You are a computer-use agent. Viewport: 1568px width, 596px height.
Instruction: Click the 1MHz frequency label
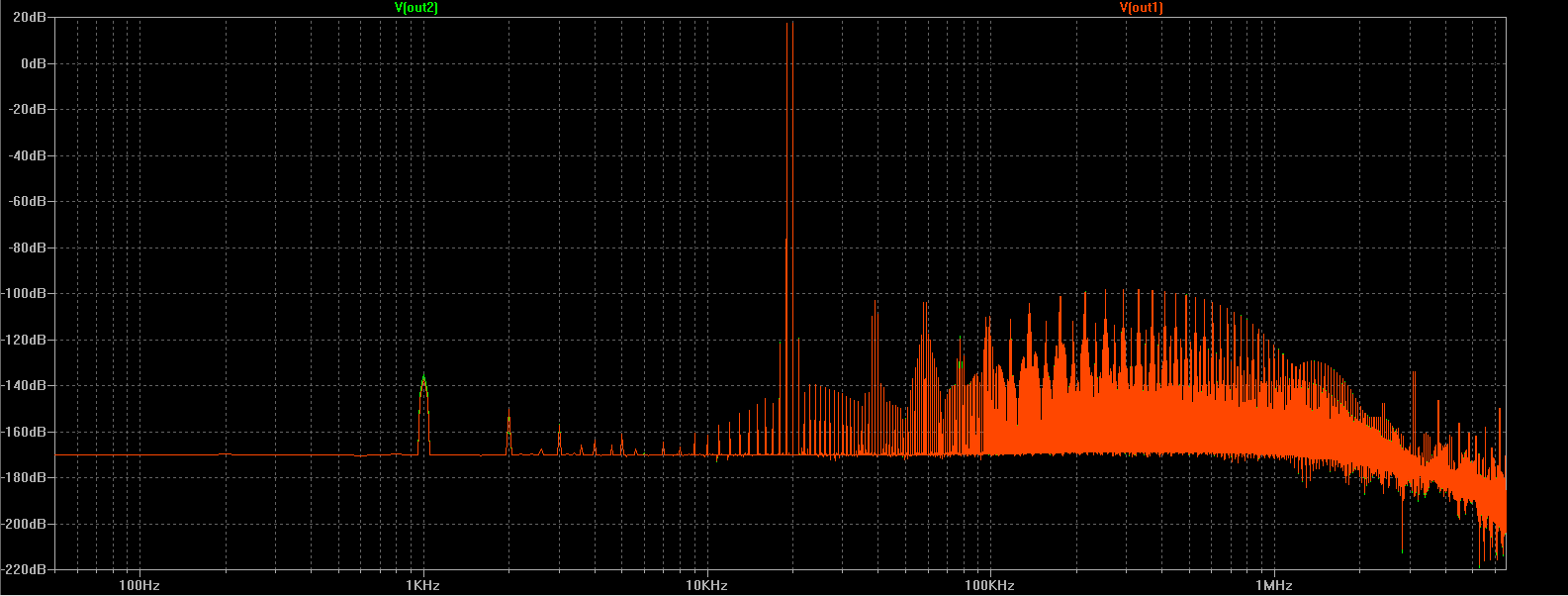coord(1274,586)
